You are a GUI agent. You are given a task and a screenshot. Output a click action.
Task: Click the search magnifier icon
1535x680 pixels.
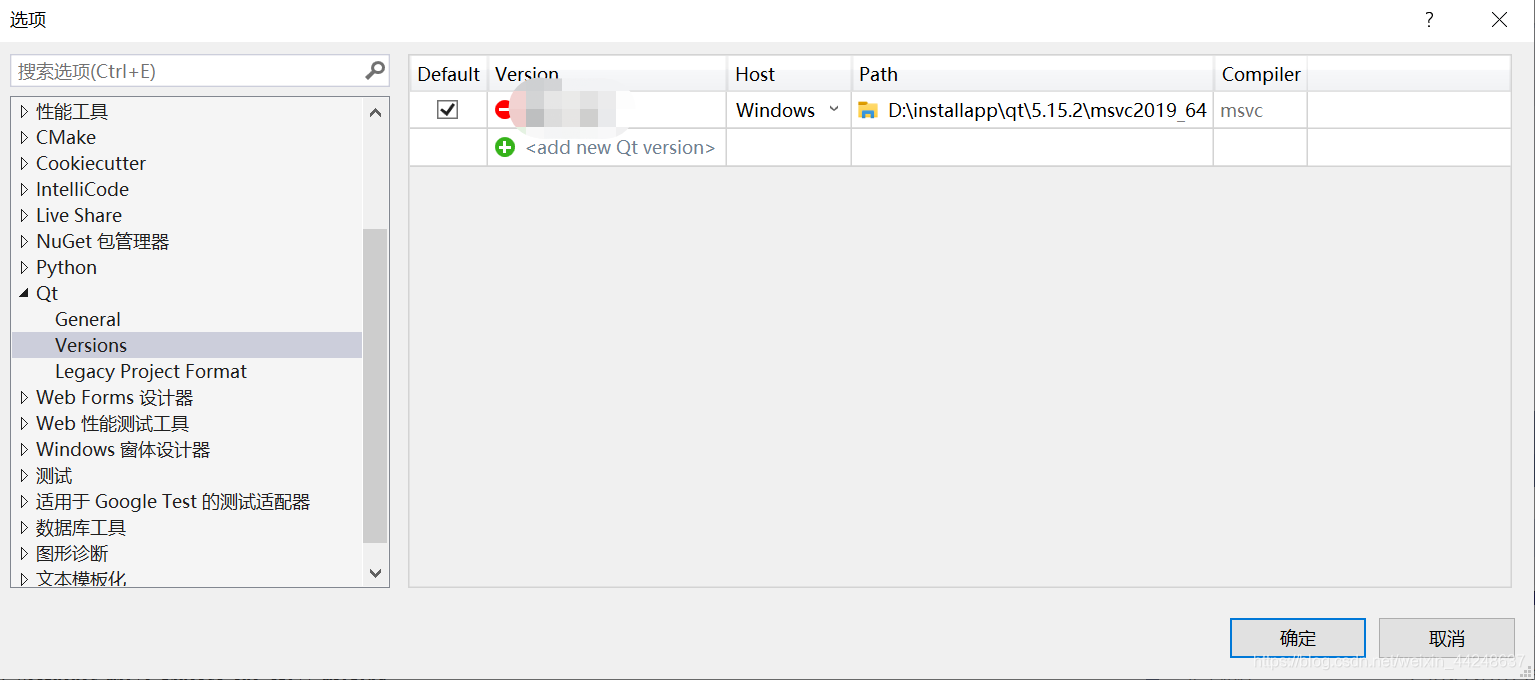(375, 70)
